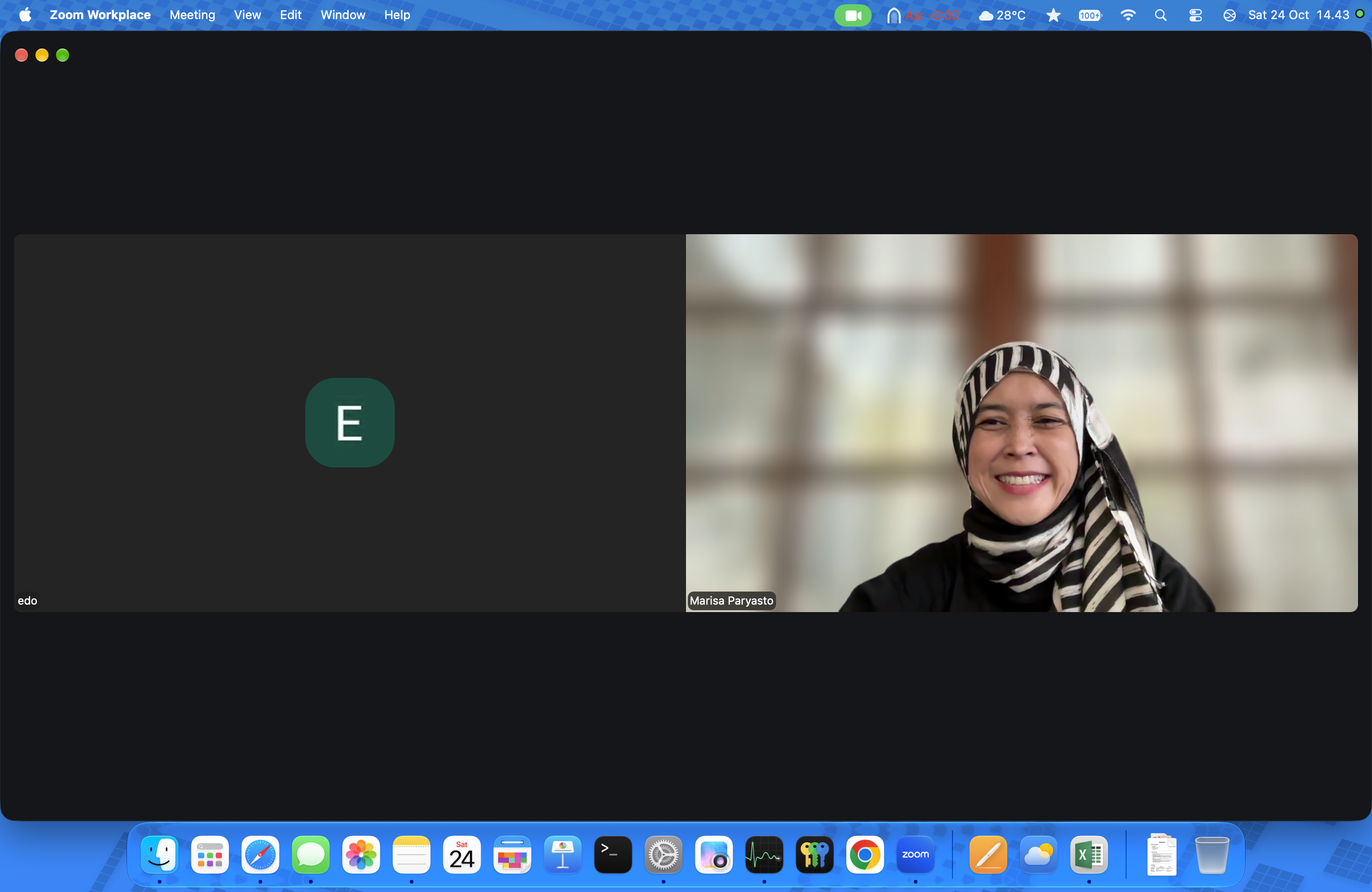
Task: Open the document stack in Dock
Action: (x=1162, y=854)
